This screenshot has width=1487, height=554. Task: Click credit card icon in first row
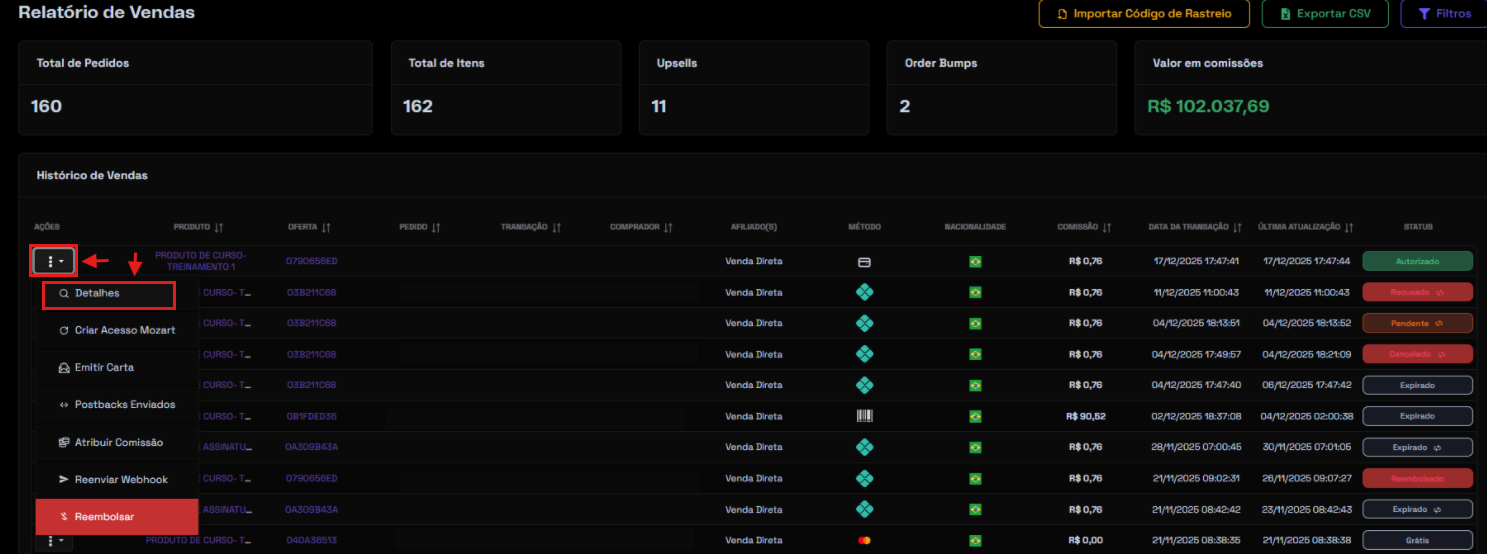pyautogui.click(x=865, y=262)
